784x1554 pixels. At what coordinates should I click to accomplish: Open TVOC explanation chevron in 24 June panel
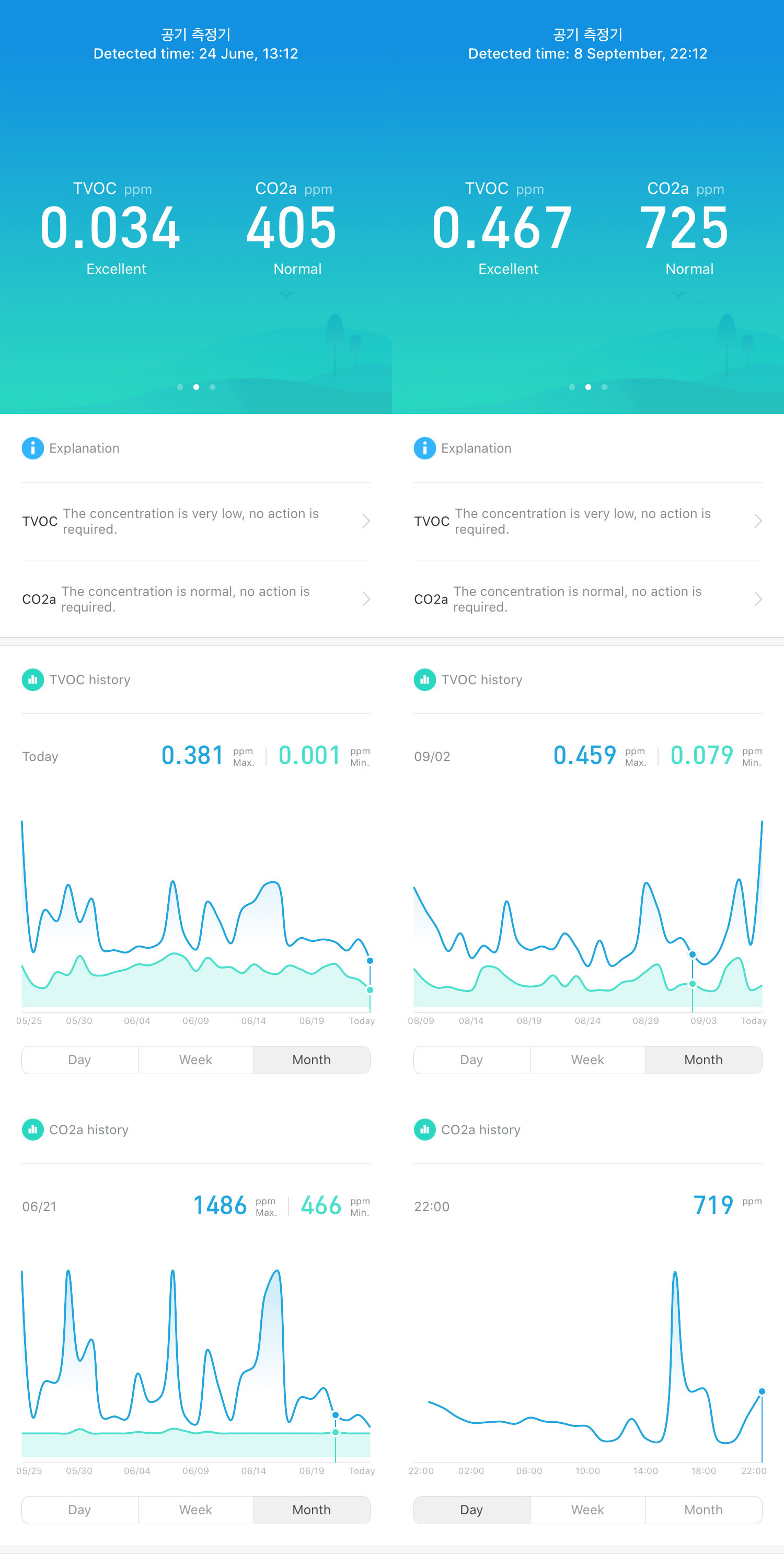366,521
